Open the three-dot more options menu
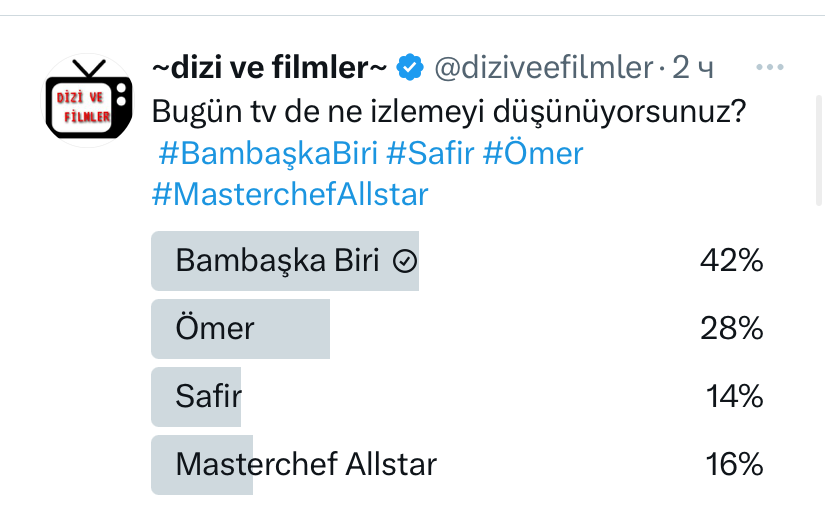 tap(770, 68)
